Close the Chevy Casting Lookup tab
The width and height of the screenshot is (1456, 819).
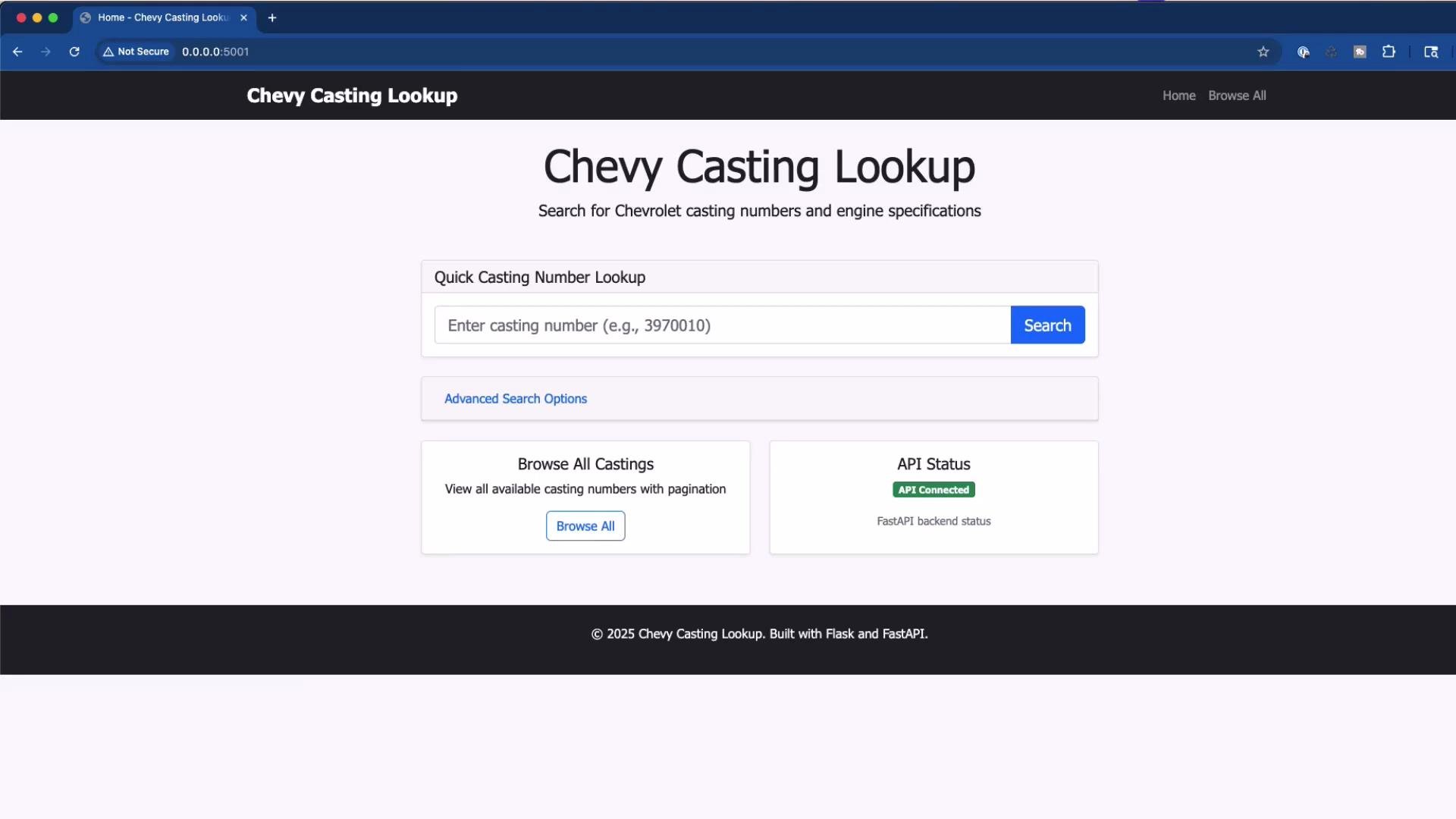click(243, 17)
